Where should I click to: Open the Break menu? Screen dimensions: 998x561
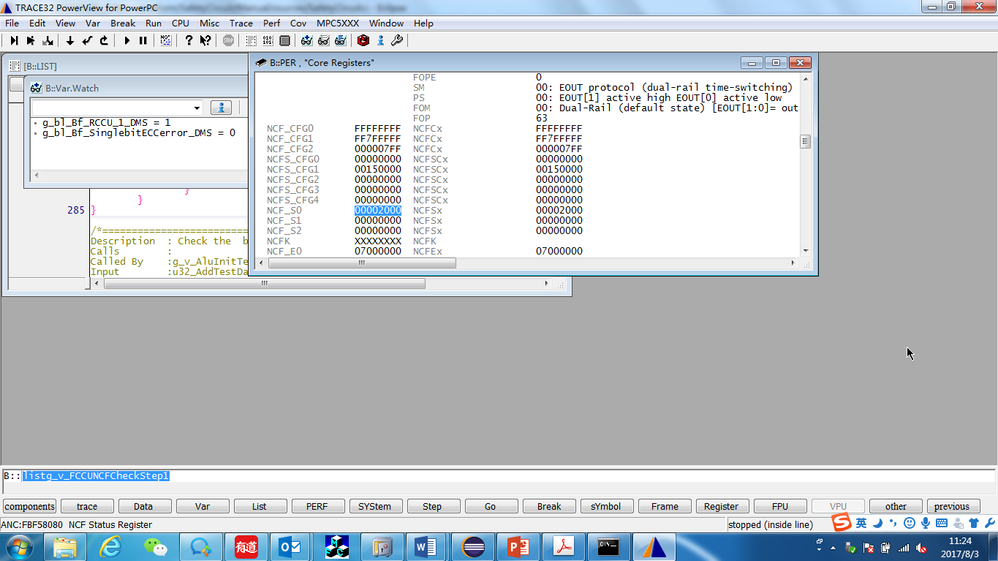[x=122, y=23]
